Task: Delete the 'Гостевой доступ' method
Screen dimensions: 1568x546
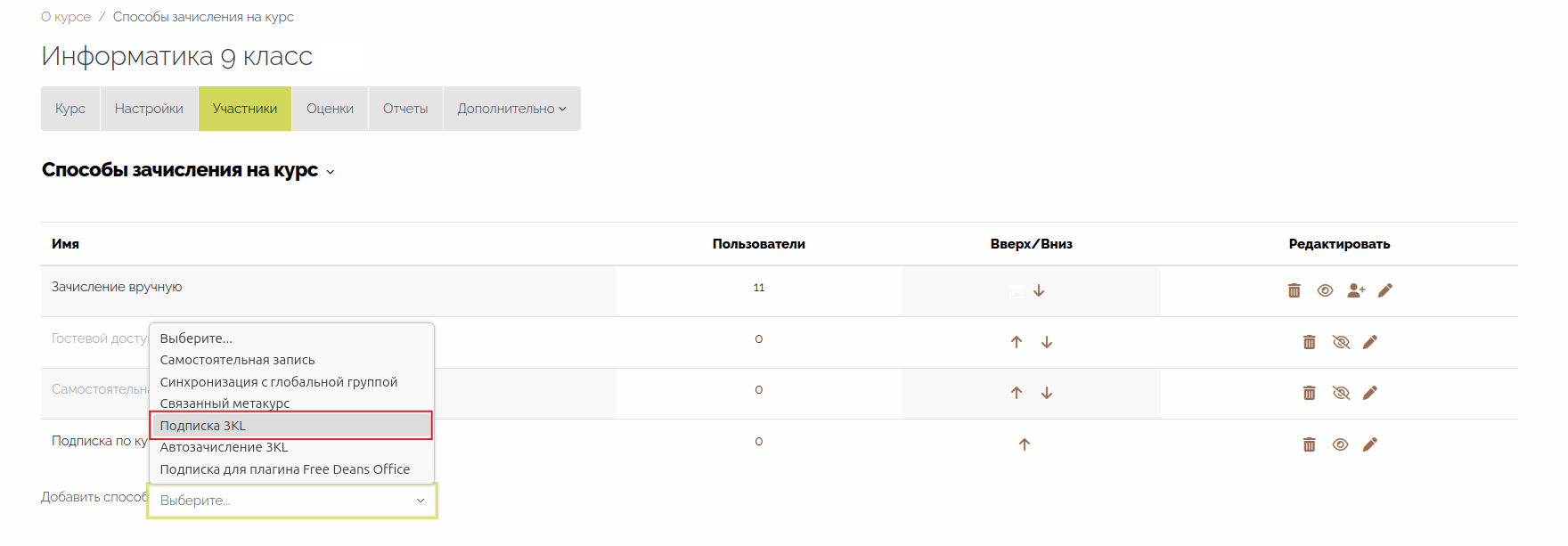Action: 1309,342
